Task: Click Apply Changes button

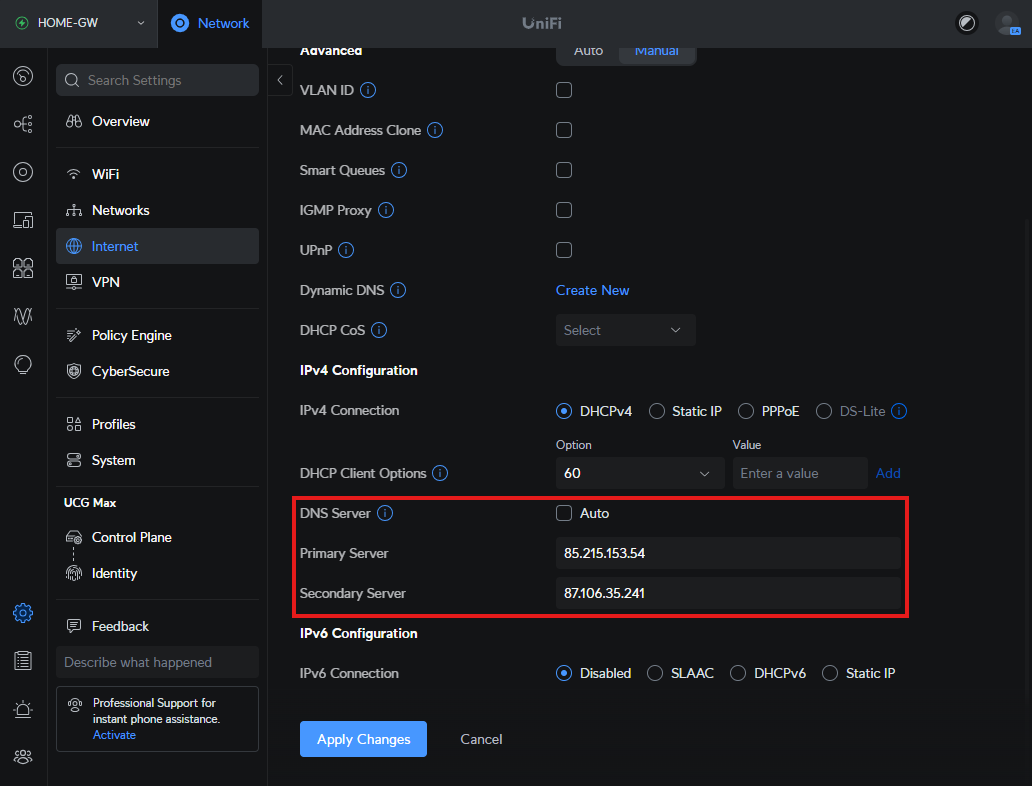Action: [x=363, y=739]
